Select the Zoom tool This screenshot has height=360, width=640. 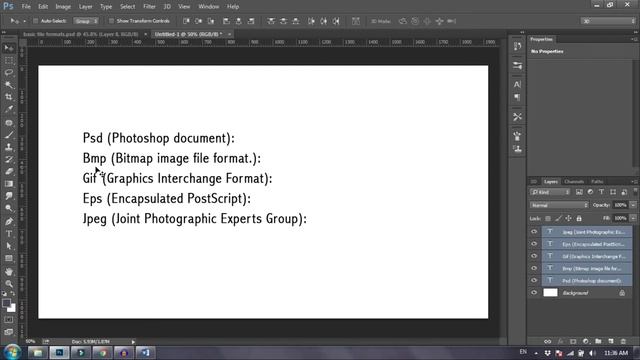[x=9, y=284]
